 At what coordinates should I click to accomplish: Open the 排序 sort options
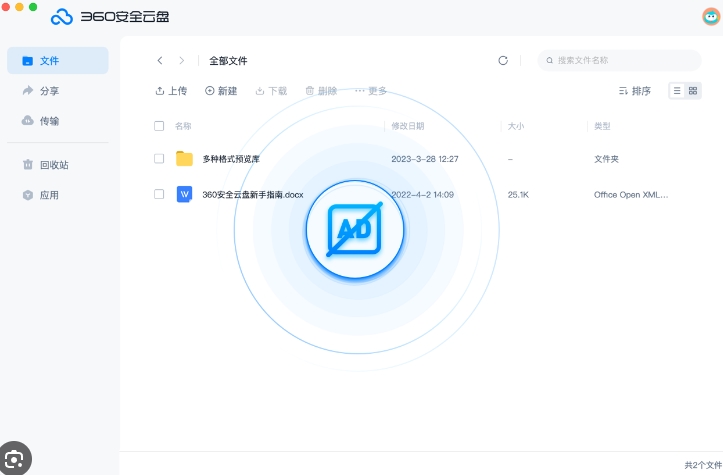pyautogui.click(x=634, y=91)
